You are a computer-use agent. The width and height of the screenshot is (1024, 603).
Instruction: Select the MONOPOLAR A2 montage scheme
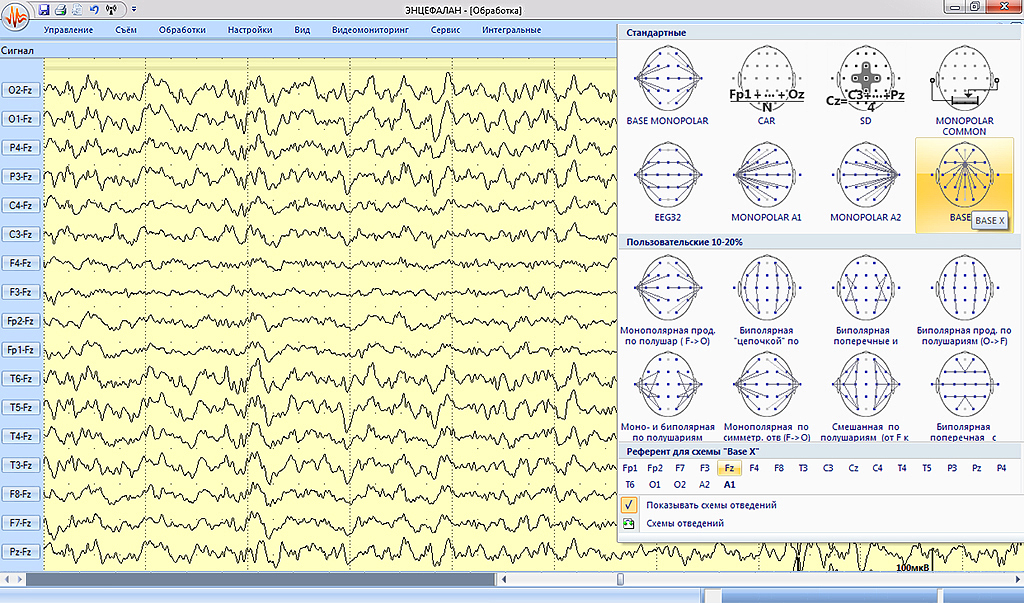point(865,183)
